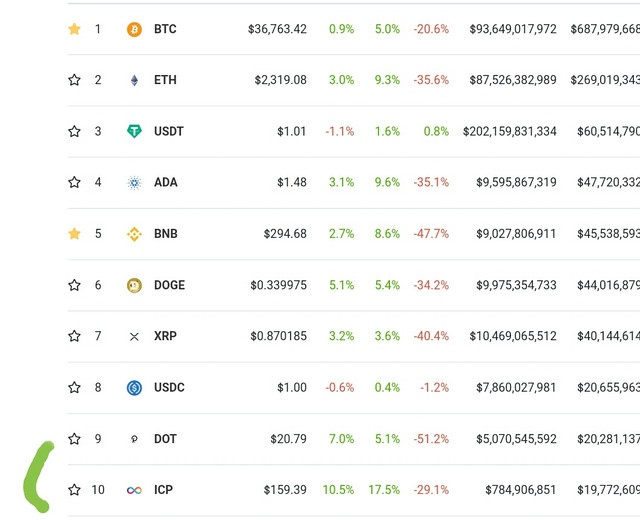Click the Tether USDT logo

point(134,131)
